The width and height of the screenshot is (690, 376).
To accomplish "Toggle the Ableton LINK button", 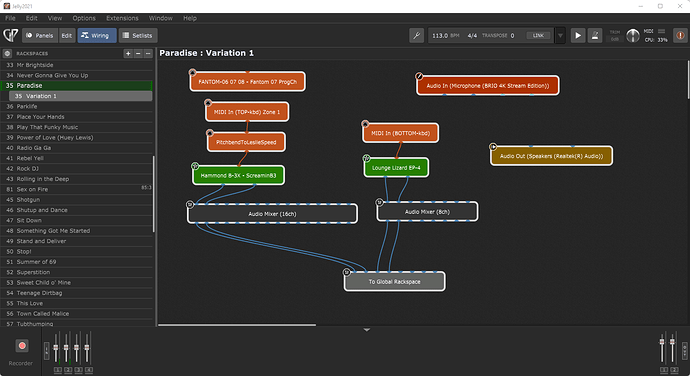I will coord(539,35).
